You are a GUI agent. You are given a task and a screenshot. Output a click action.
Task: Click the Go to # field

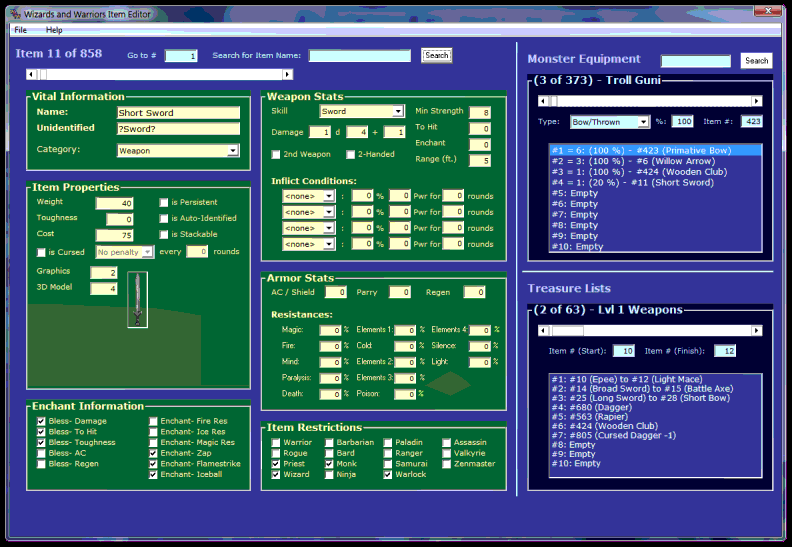click(181, 56)
